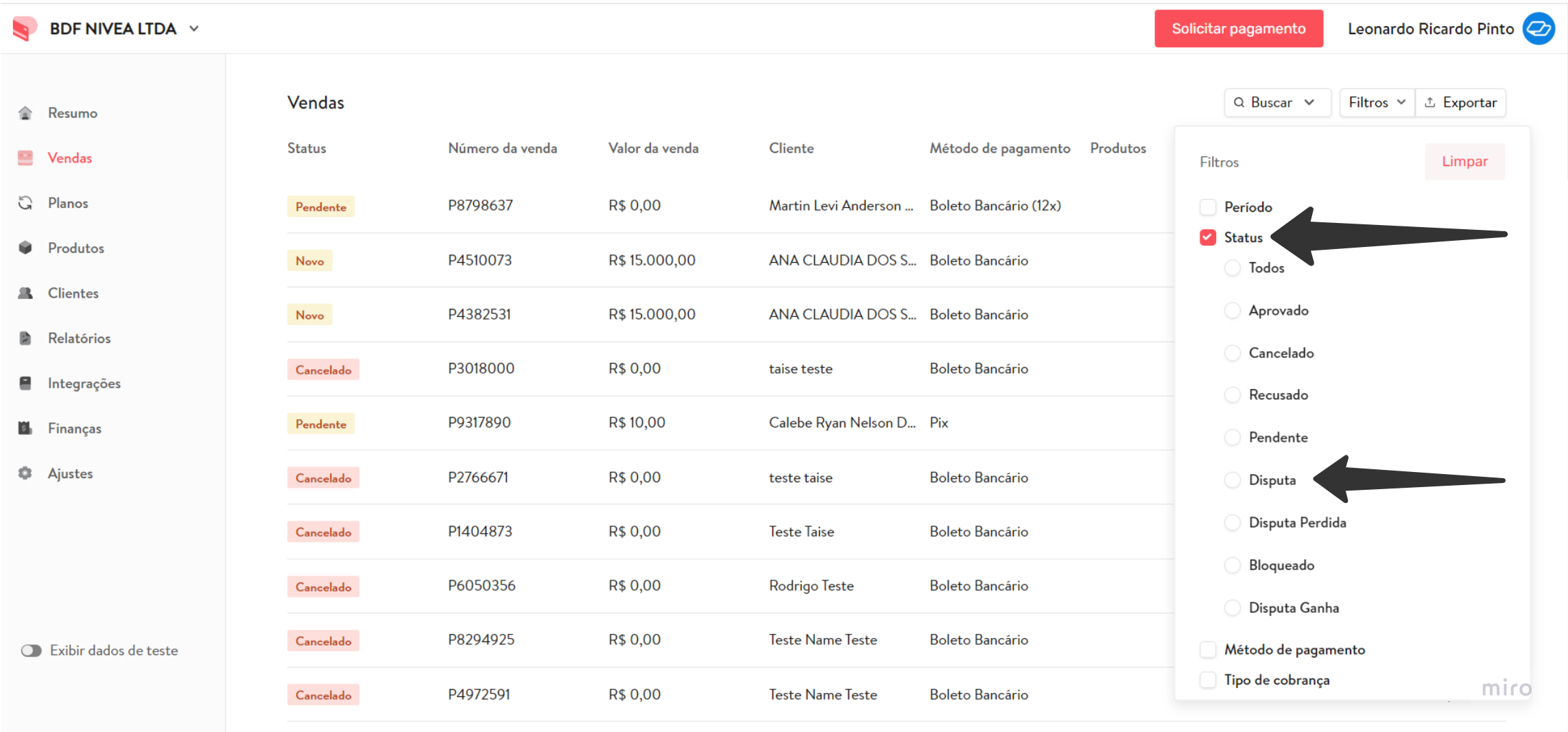1568x732 pixels.
Task: Click the Exportar button
Action: point(1461,103)
